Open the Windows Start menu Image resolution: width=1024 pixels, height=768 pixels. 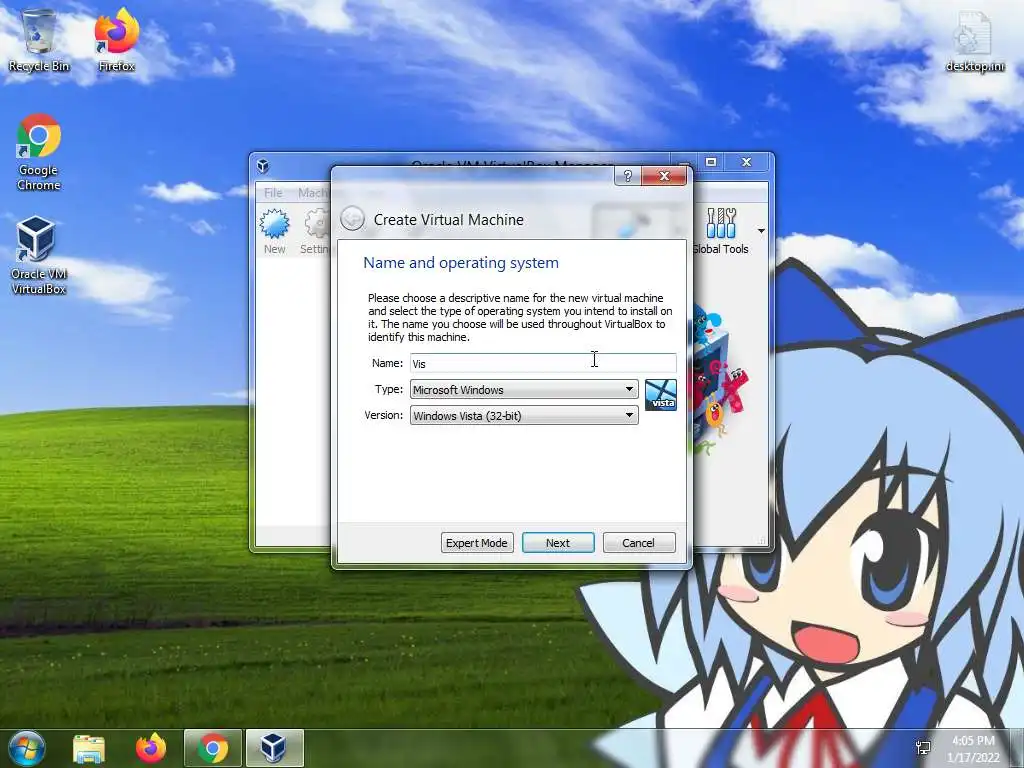point(27,748)
